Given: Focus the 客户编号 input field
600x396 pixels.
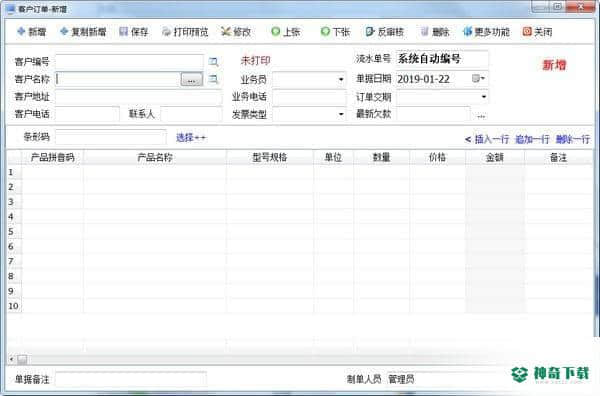Looking at the screenshot, I should click(129, 62).
